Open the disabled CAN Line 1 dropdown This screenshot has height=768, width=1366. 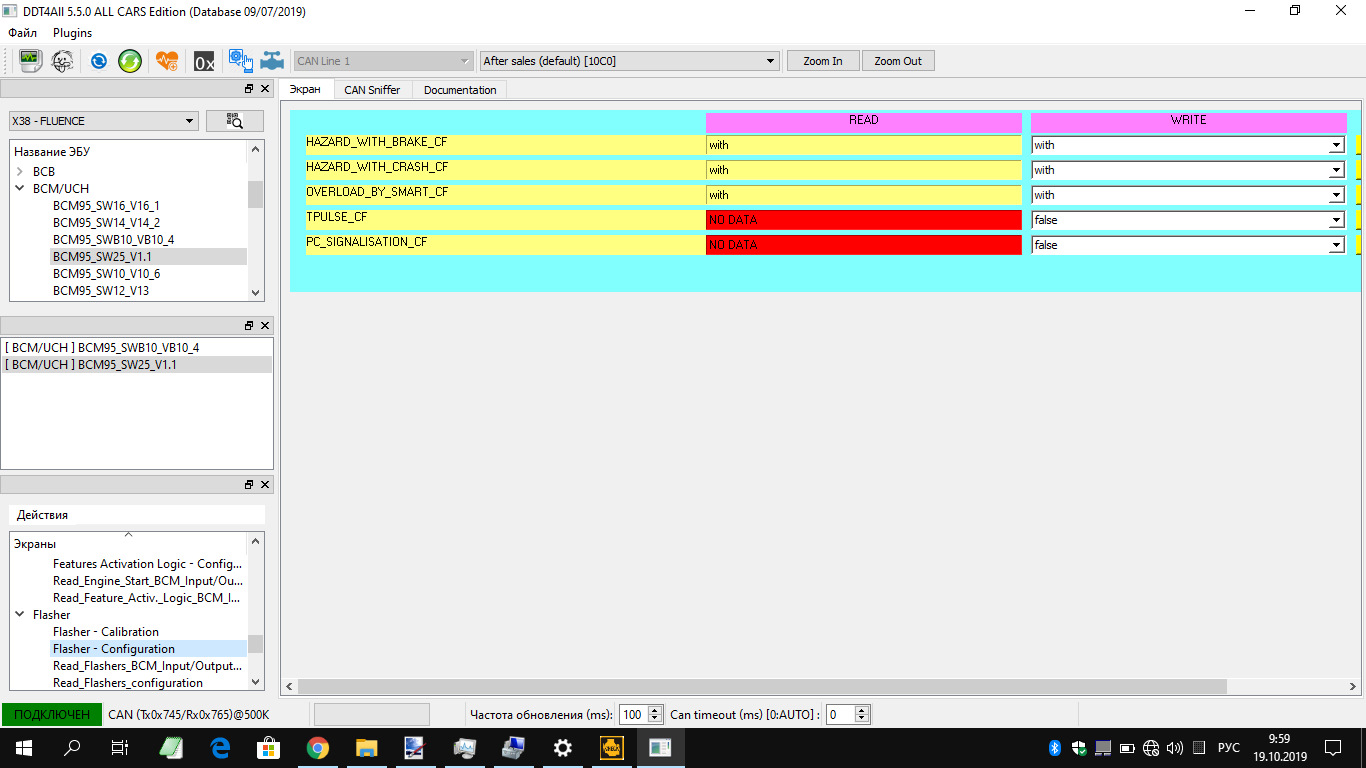(x=383, y=61)
